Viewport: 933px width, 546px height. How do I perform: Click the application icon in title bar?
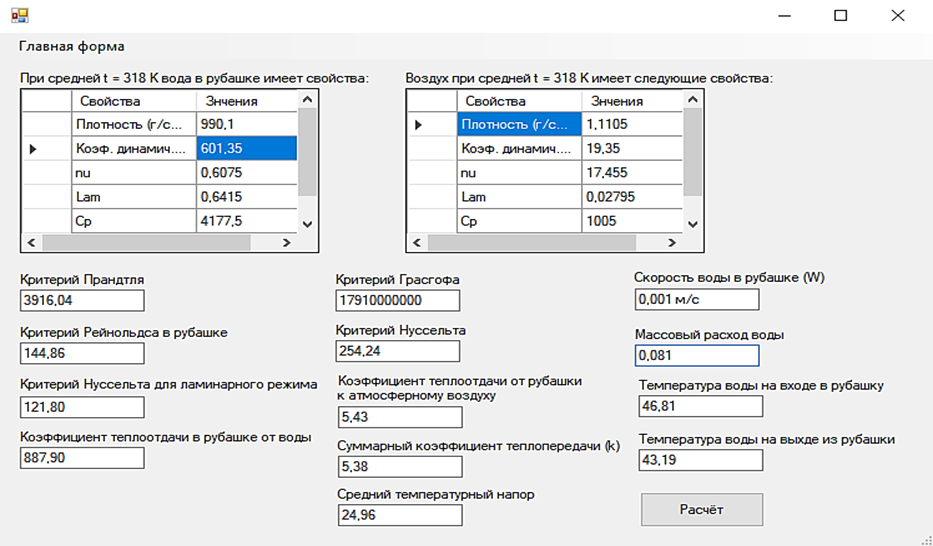19,15
